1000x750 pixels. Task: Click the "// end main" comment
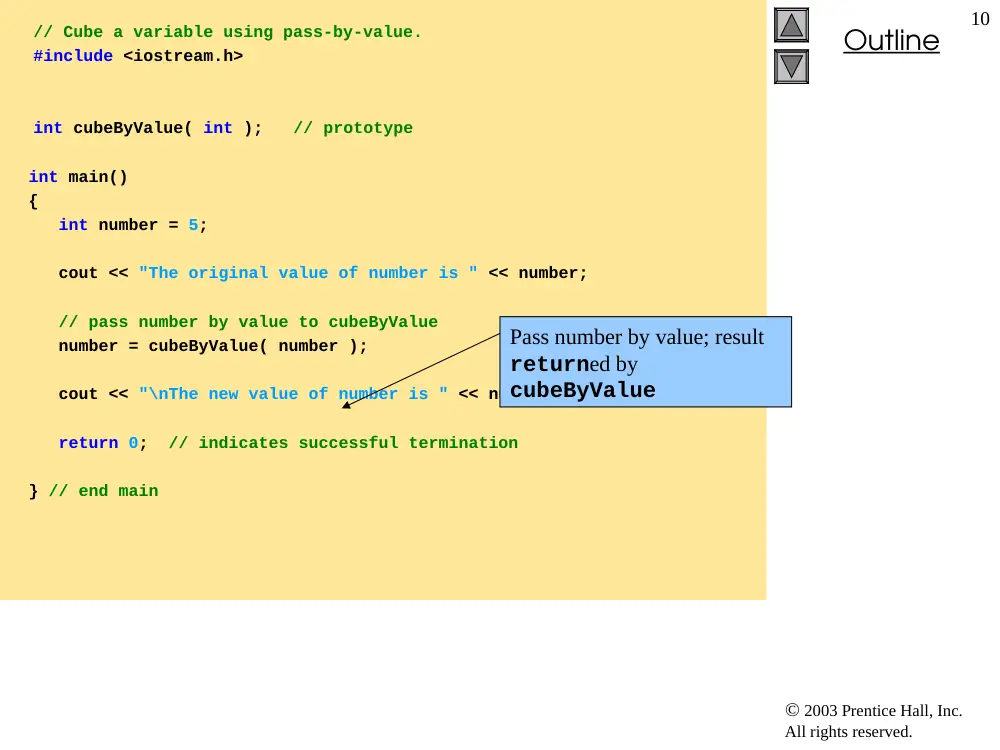103,491
